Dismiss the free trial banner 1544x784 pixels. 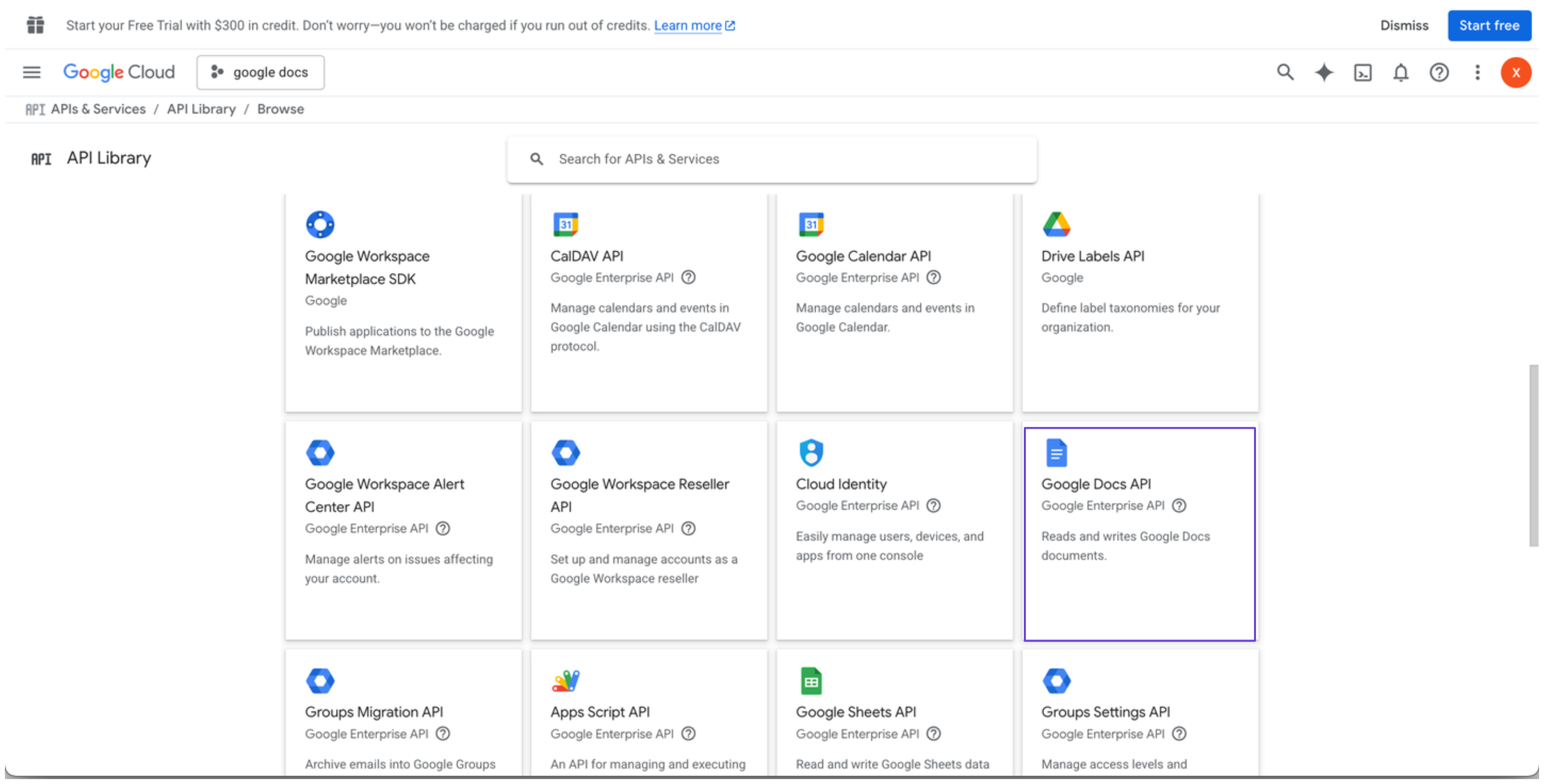(1404, 26)
